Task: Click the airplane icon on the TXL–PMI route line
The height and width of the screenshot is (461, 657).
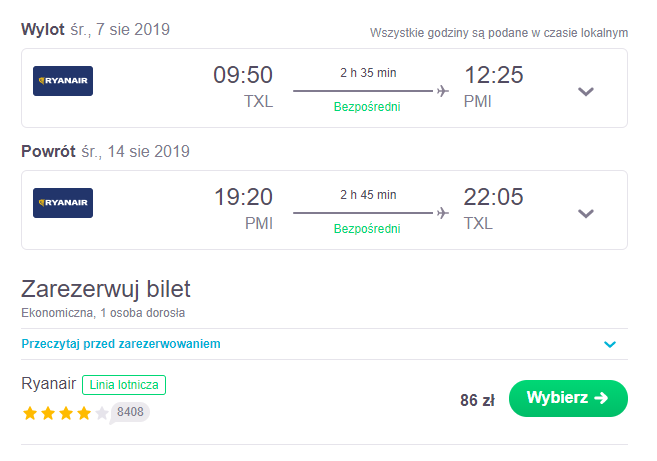Action: tap(442, 91)
